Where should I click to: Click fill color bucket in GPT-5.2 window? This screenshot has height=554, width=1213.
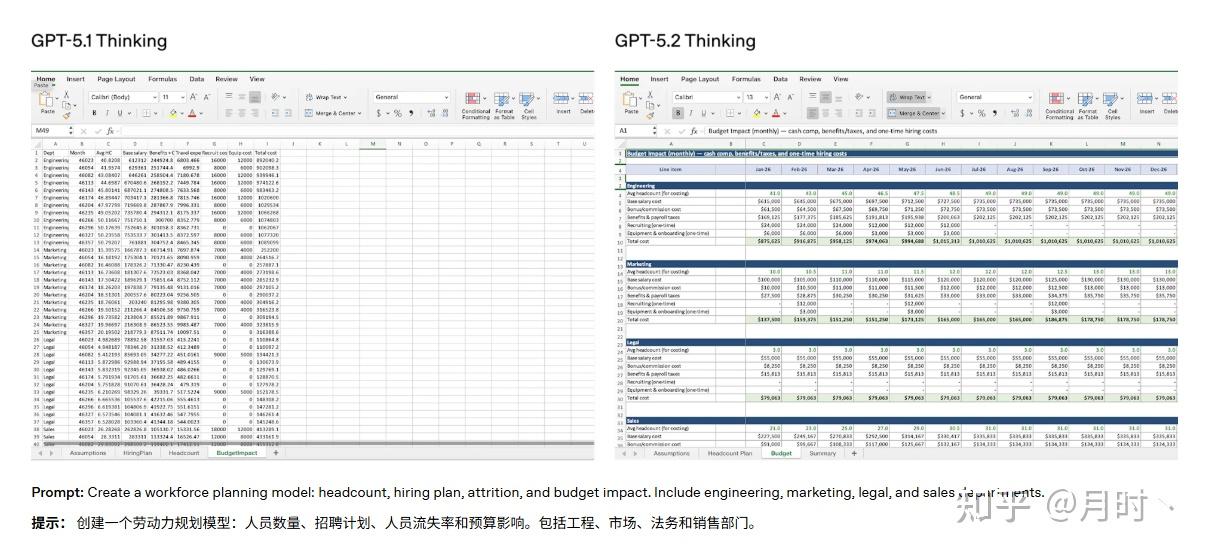(756, 113)
